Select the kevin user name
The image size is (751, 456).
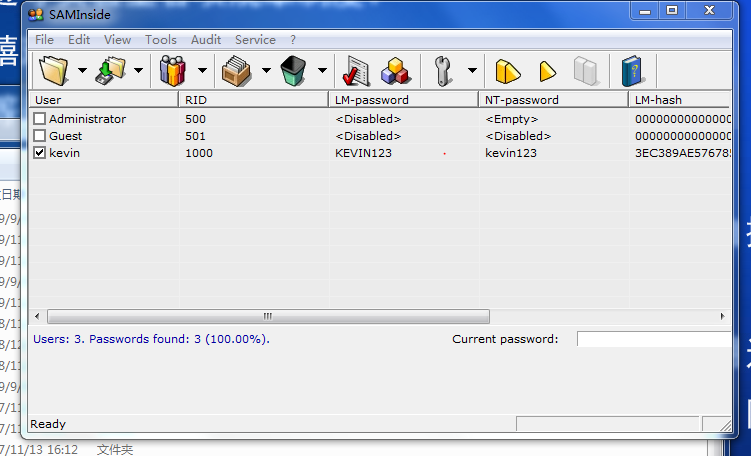64,153
